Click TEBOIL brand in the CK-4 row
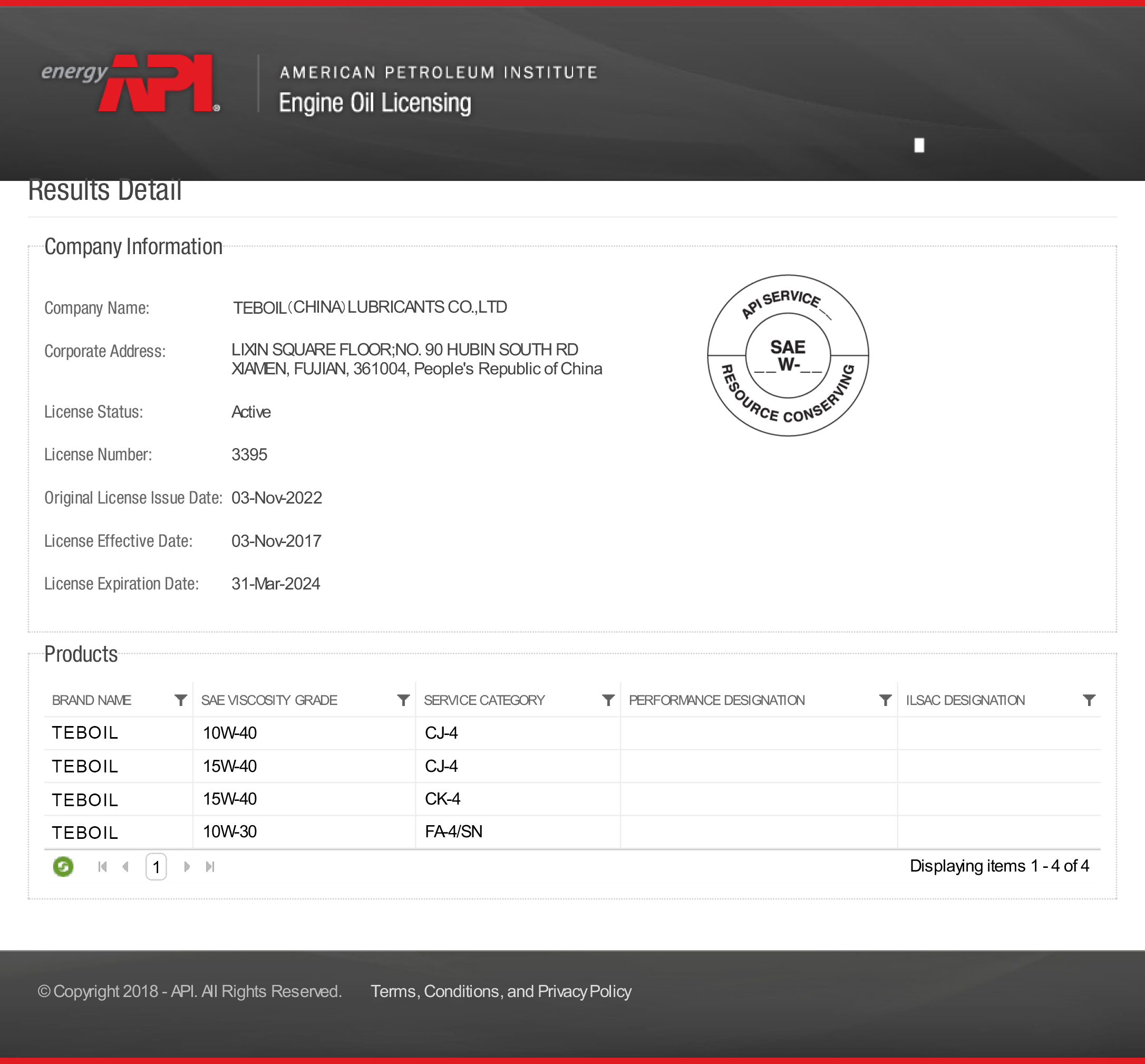The width and height of the screenshot is (1145, 1064). [85, 800]
